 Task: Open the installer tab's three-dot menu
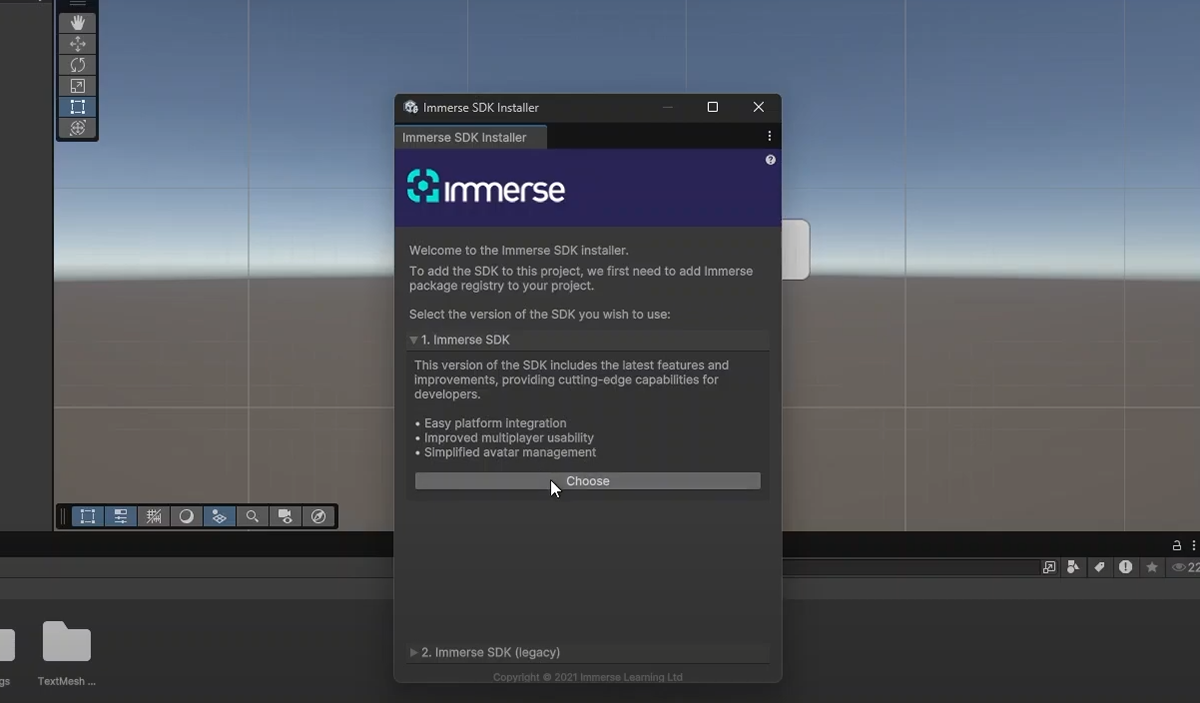pyautogui.click(x=769, y=136)
